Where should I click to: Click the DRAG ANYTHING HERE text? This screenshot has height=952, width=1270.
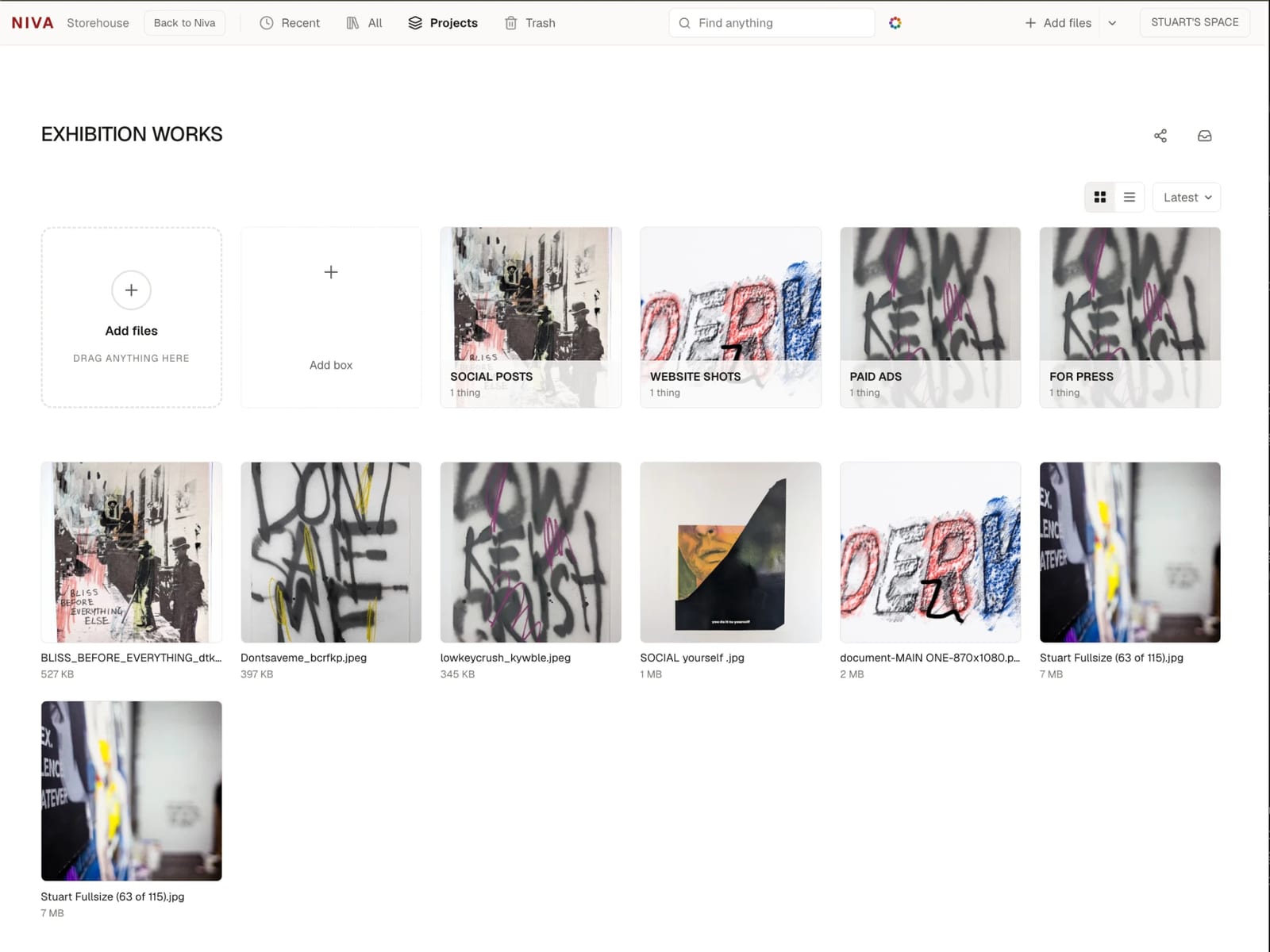click(131, 359)
